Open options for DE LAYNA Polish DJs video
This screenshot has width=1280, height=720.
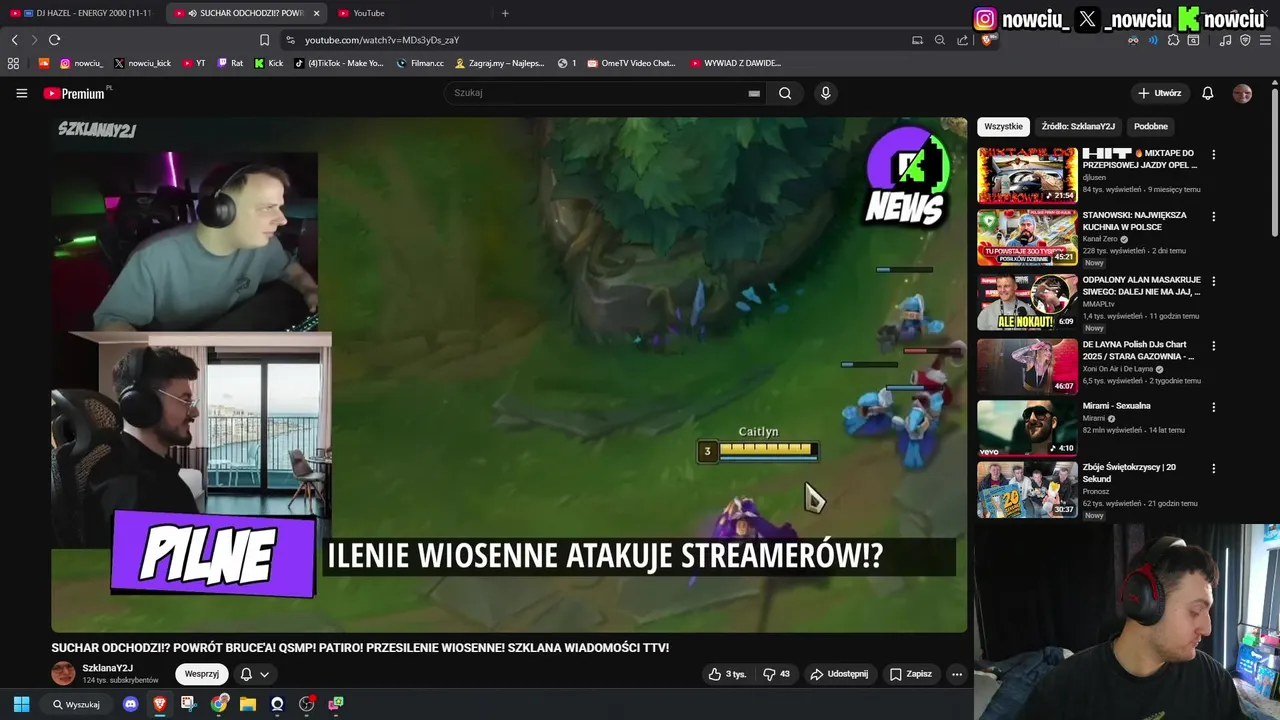click(x=1213, y=345)
